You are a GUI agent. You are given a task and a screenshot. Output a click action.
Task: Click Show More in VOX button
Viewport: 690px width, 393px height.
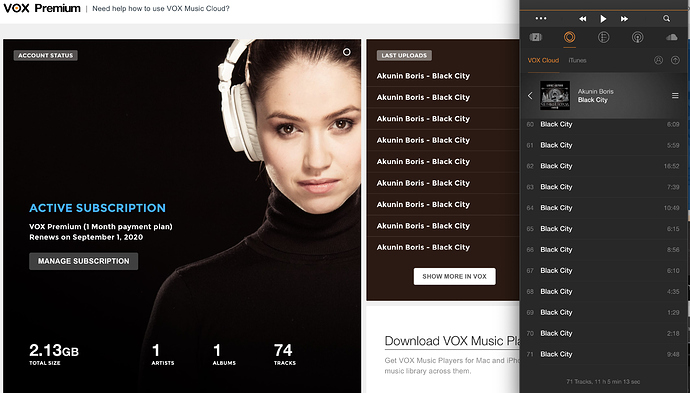coord(455,276)
